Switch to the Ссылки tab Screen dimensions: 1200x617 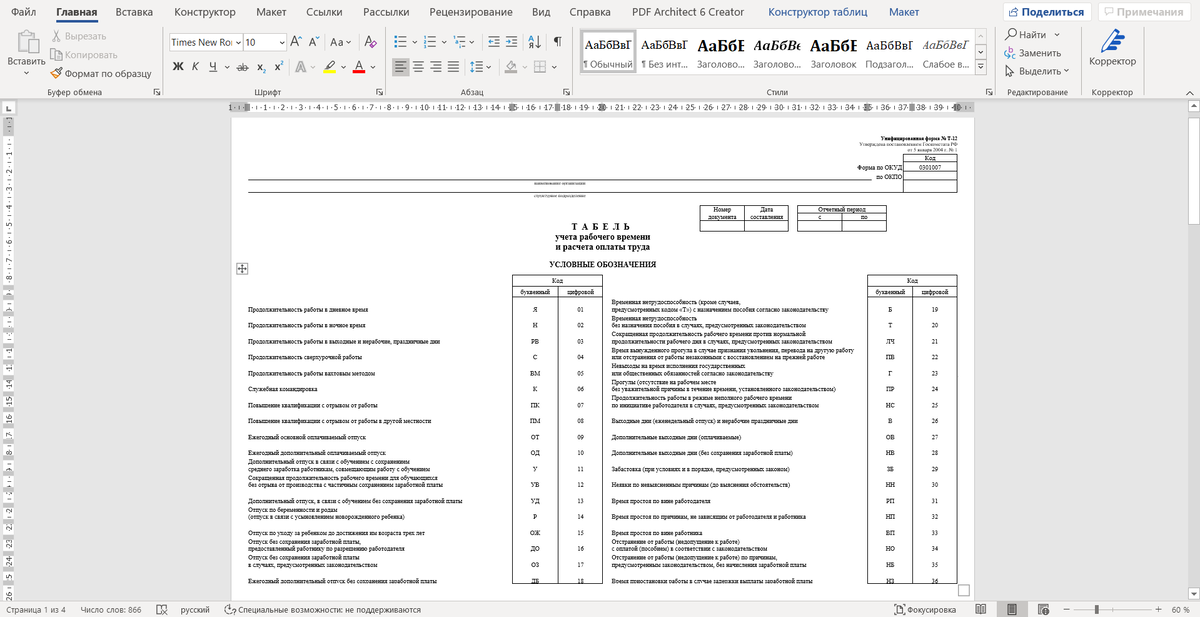324,12
